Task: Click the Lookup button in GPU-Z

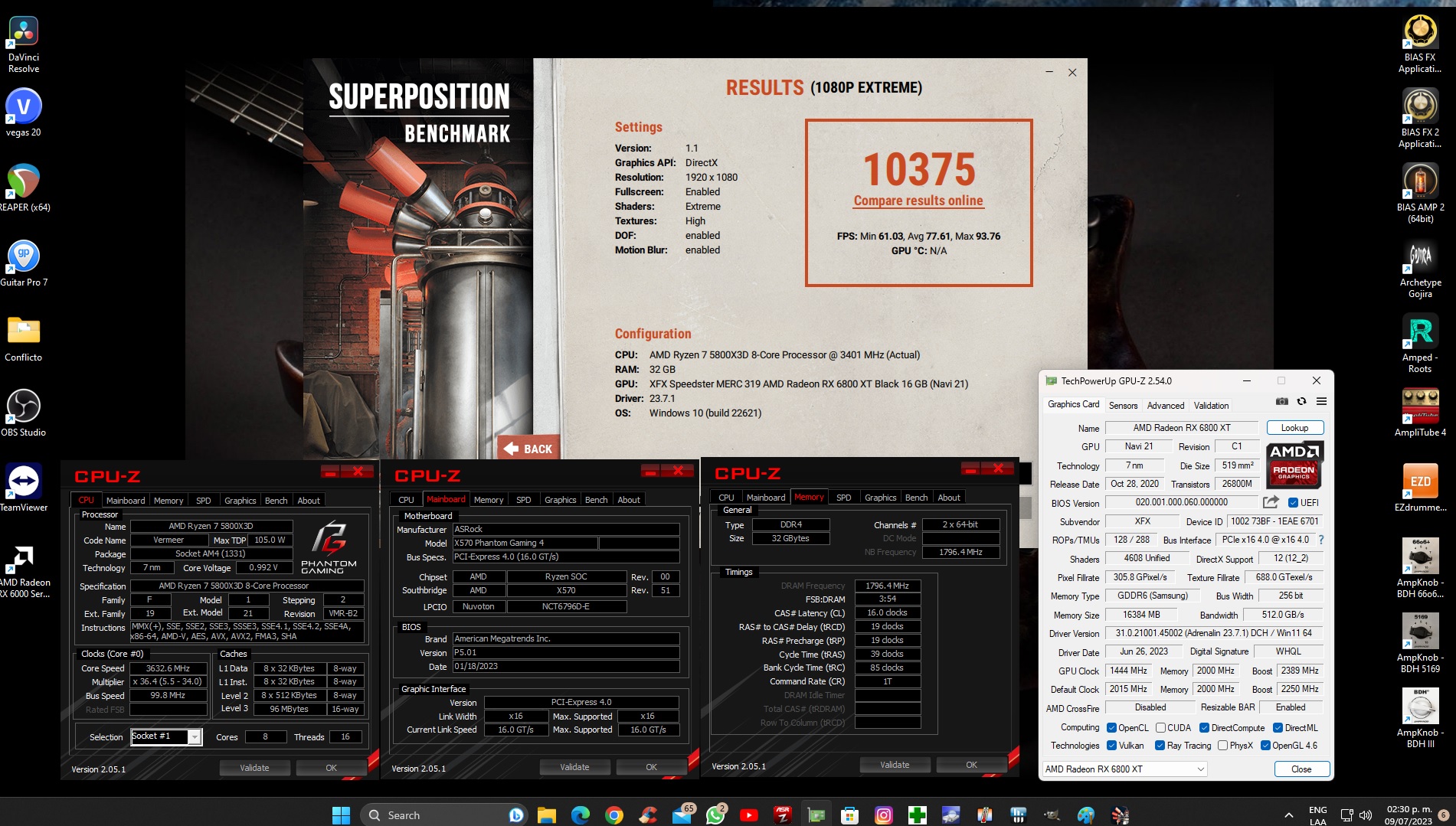Action: pyautogui.click(x=1294, y=428)
